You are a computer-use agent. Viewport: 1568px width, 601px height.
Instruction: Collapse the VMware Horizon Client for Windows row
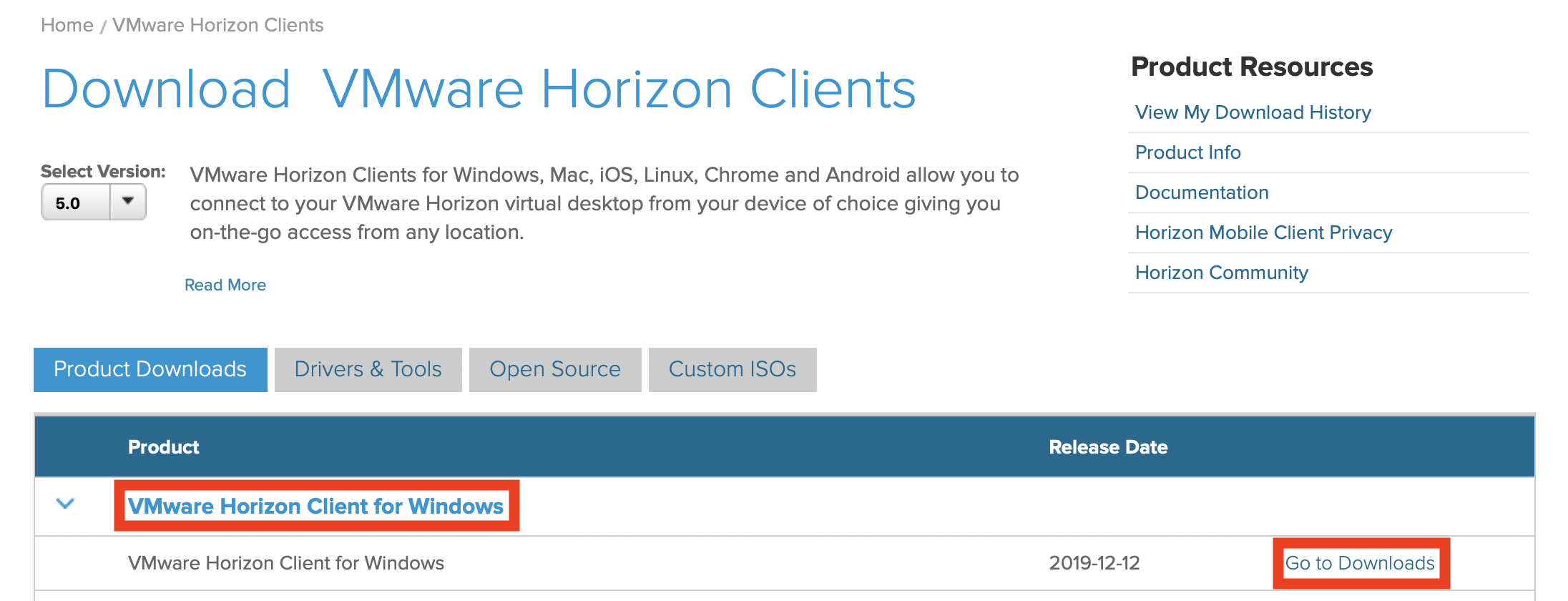point(65,504)
